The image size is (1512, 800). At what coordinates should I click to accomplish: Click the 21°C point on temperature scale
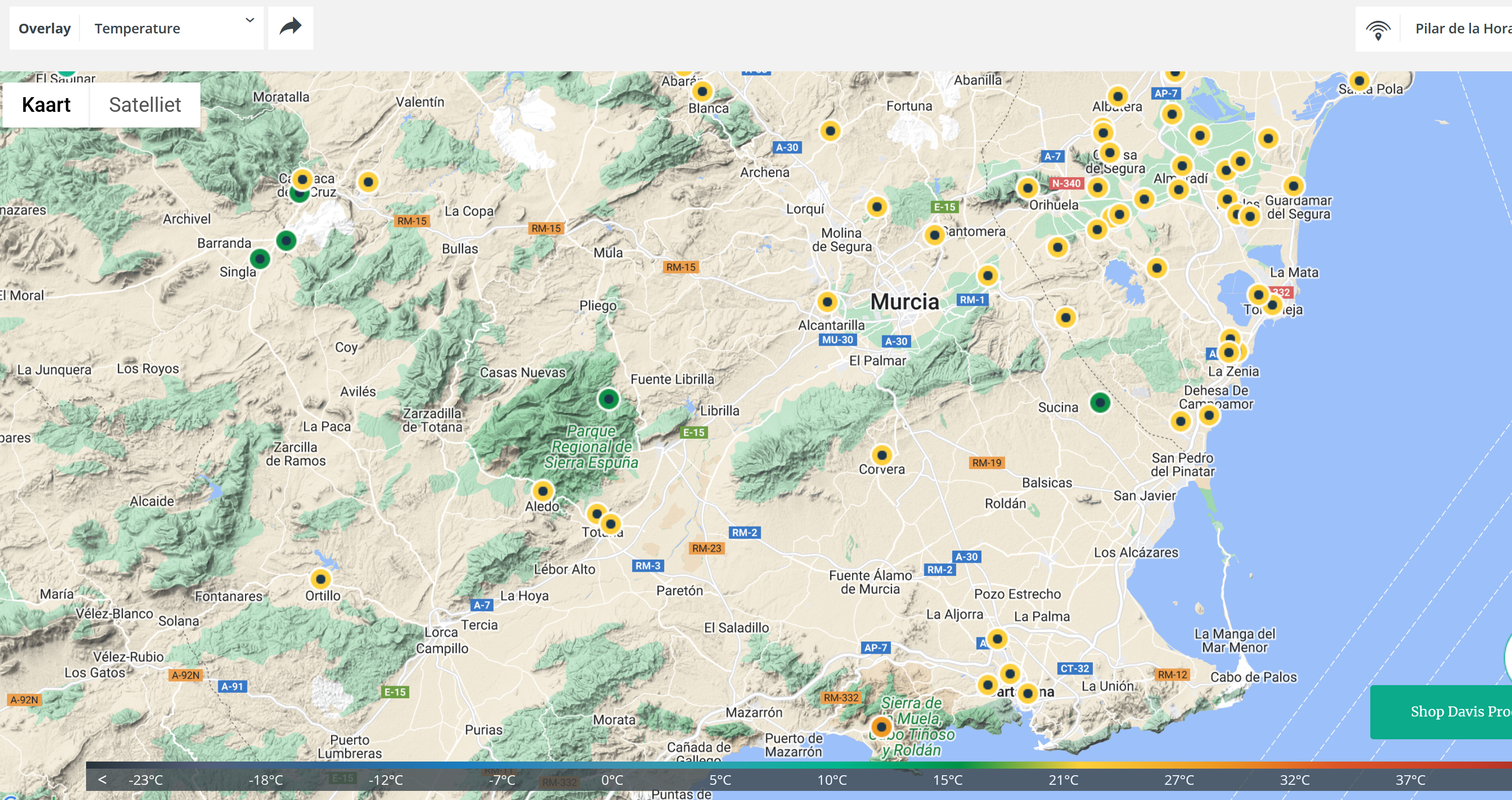(1063, 779)
